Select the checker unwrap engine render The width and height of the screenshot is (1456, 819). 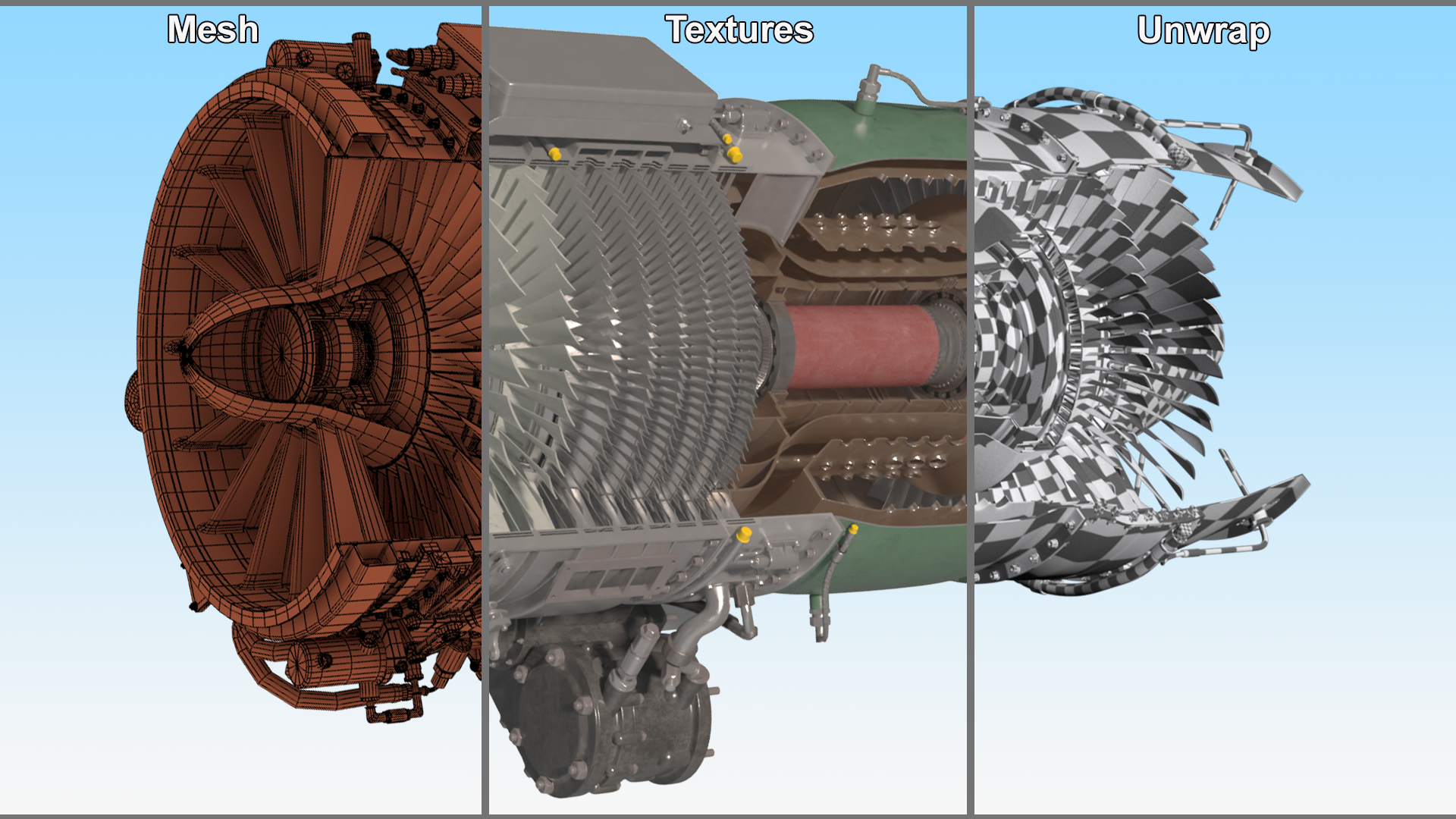coord(1141,341)
